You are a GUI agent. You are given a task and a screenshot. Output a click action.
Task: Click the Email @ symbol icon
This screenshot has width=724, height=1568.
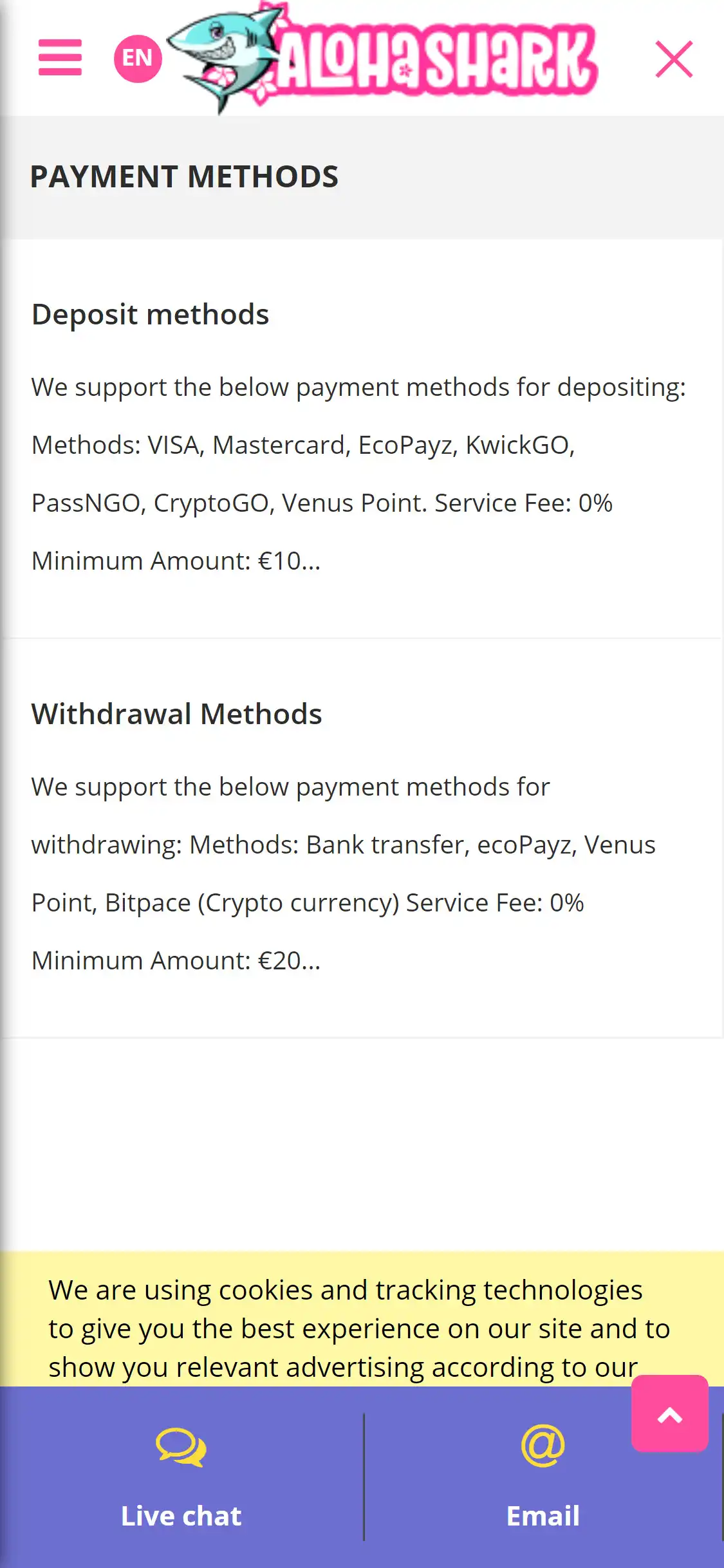543,1446
